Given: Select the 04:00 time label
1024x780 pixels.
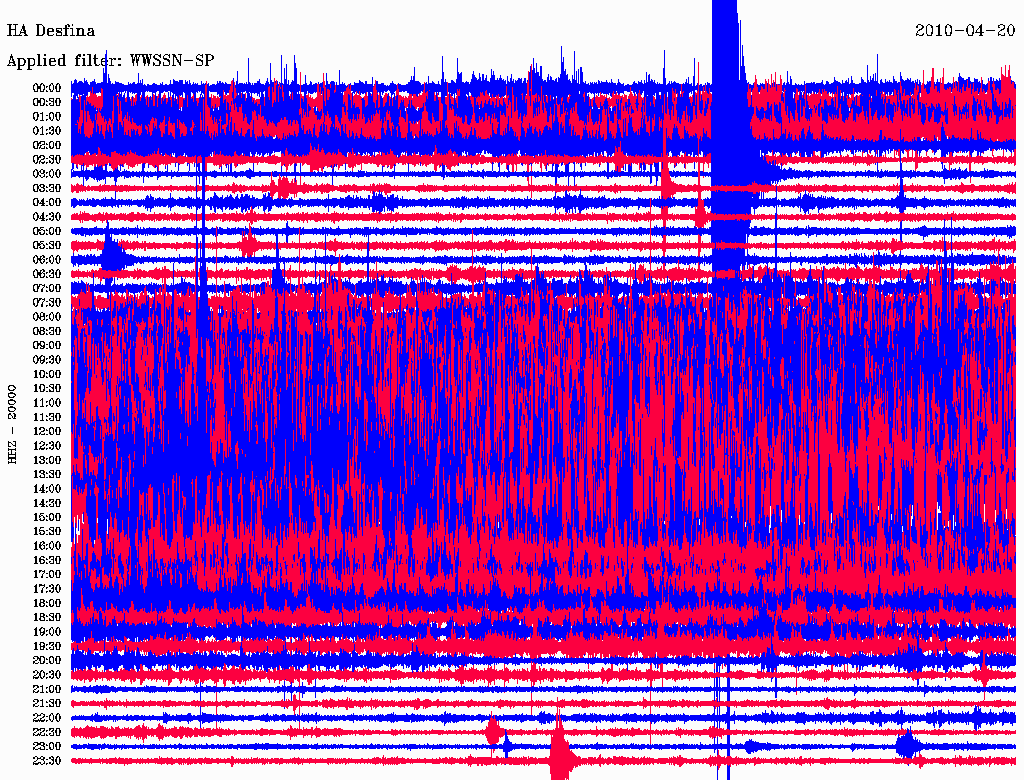Looking at the screenshot, I should click(46, 203).
